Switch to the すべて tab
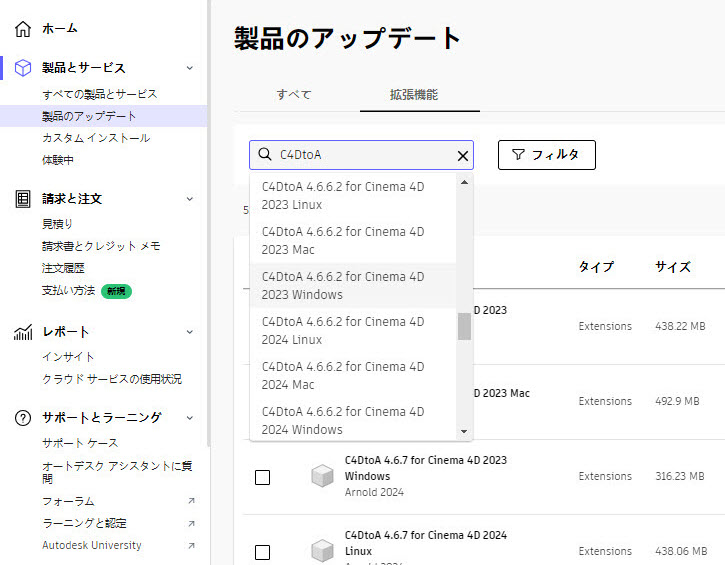 pyautogui.click(x=294, y=95)
